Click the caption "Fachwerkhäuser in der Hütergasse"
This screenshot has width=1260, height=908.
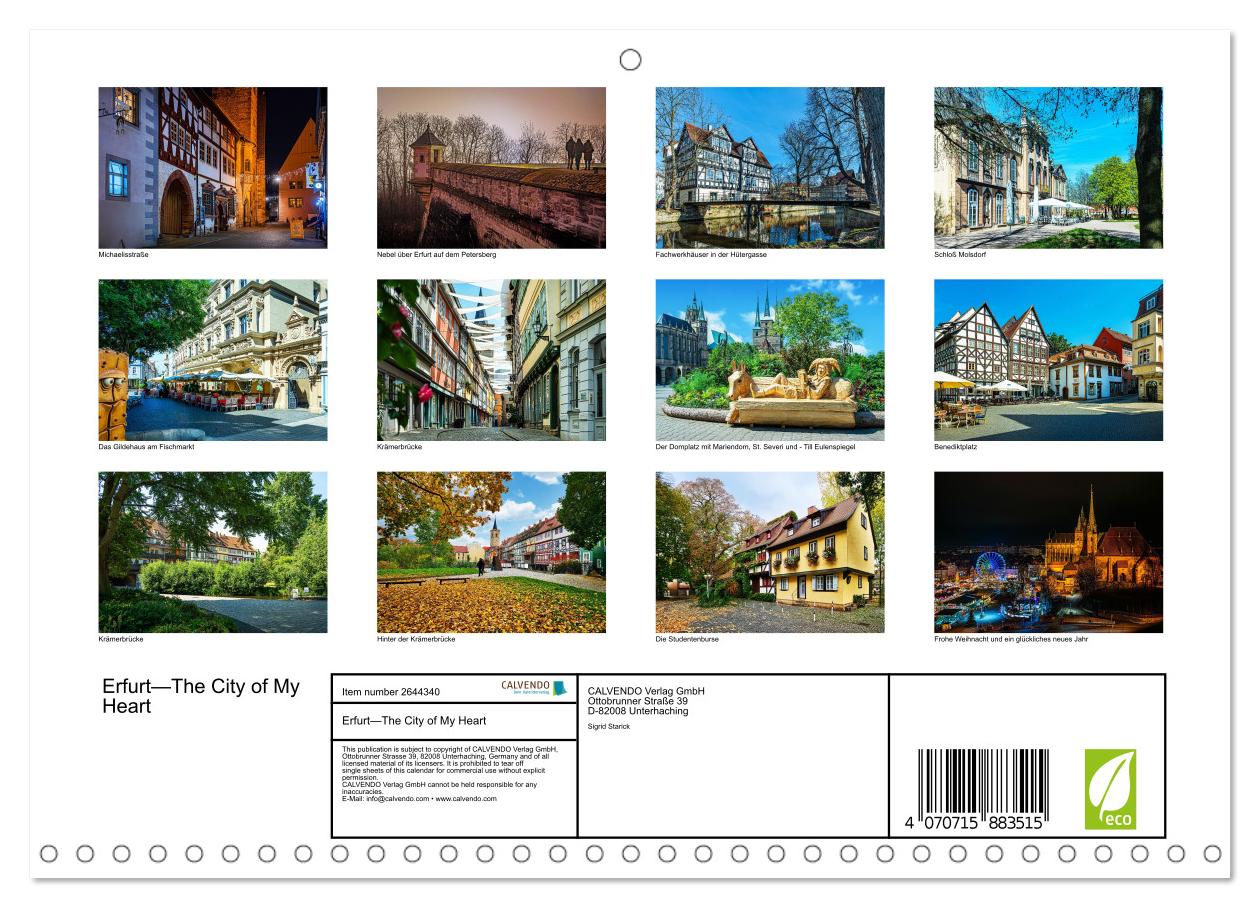point(711,255)
